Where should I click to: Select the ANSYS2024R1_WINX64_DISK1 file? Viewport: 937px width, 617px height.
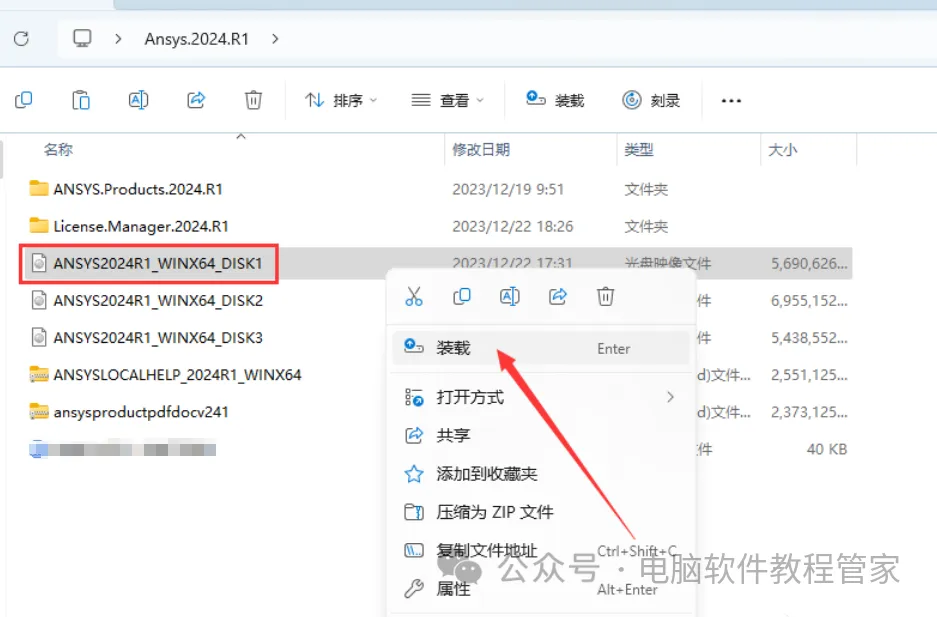point(158,263)
